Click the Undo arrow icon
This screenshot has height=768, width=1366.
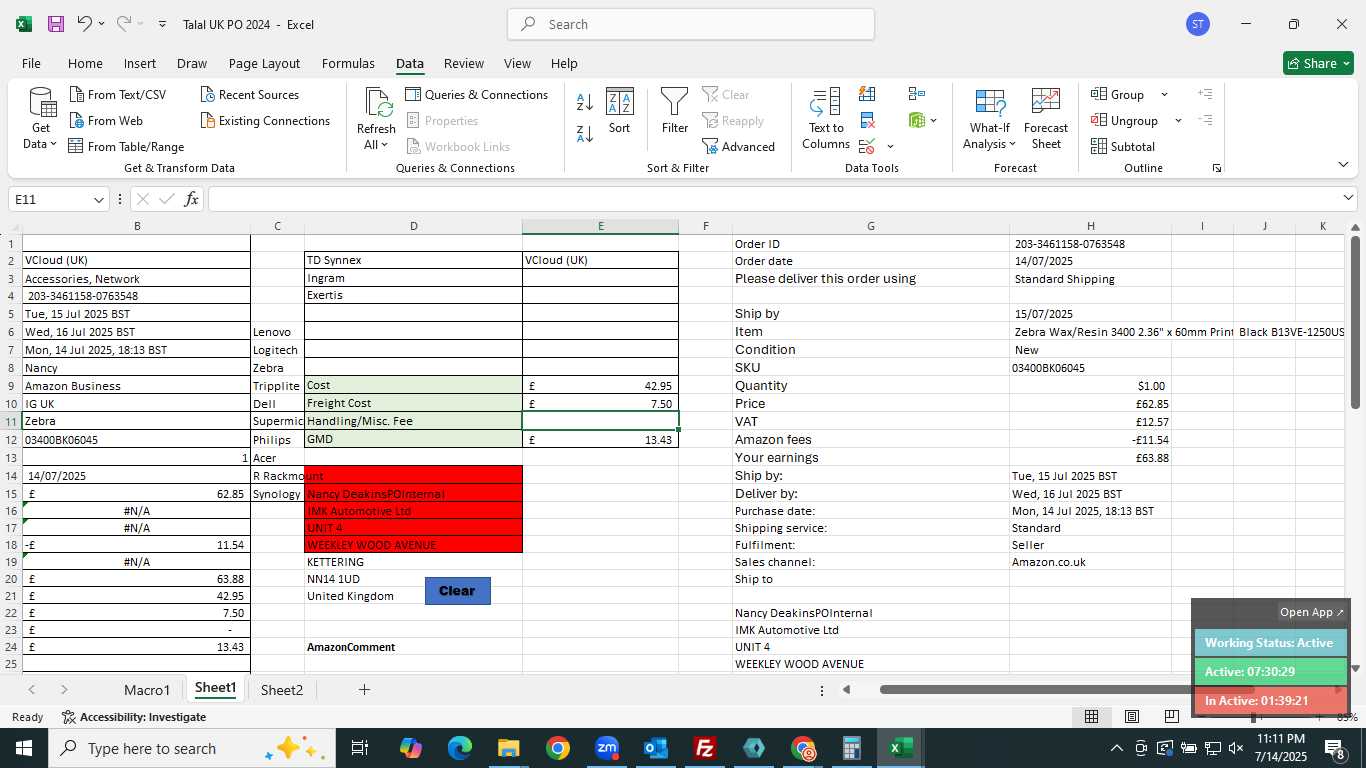pyautogui.click(x=84, y=24)
